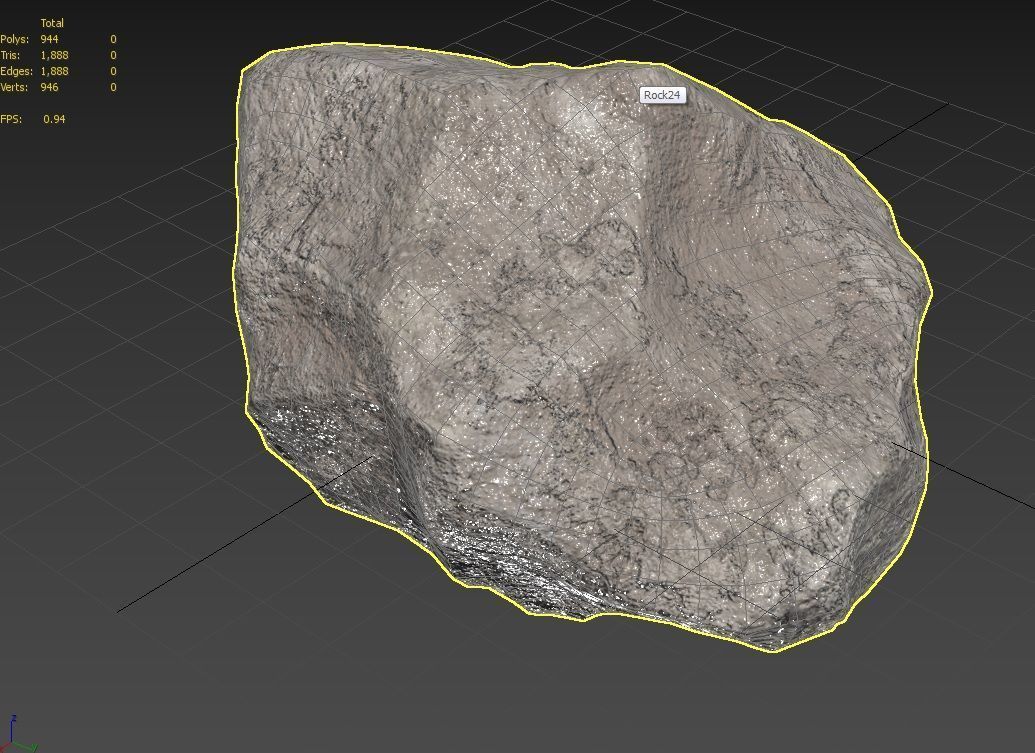The image size is (1035, 753).
Task: Click the Polys: statistics label
Action: (x=15, y=39)
